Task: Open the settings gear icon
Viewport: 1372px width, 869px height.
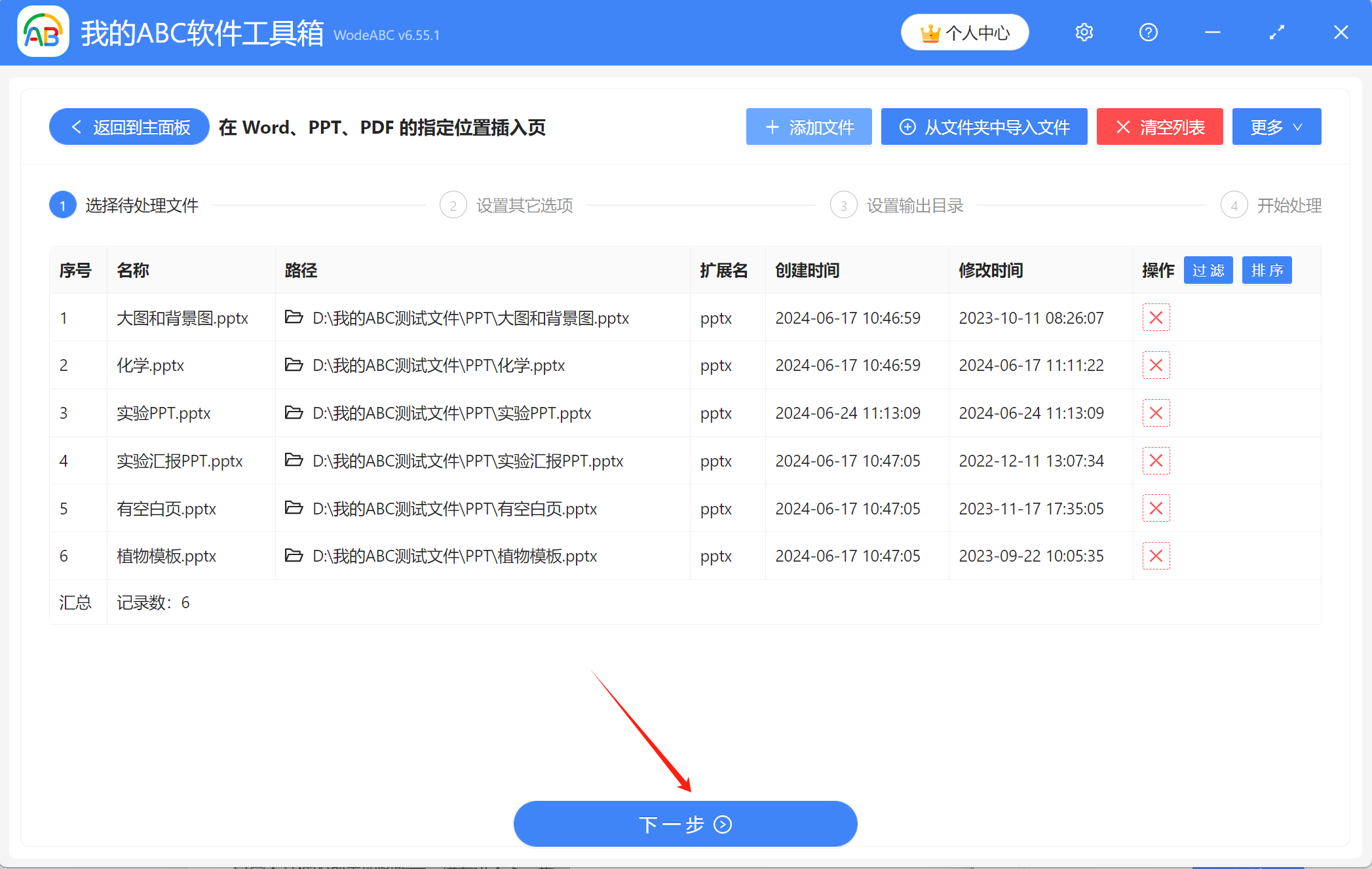Action: tap(1084, 31)
